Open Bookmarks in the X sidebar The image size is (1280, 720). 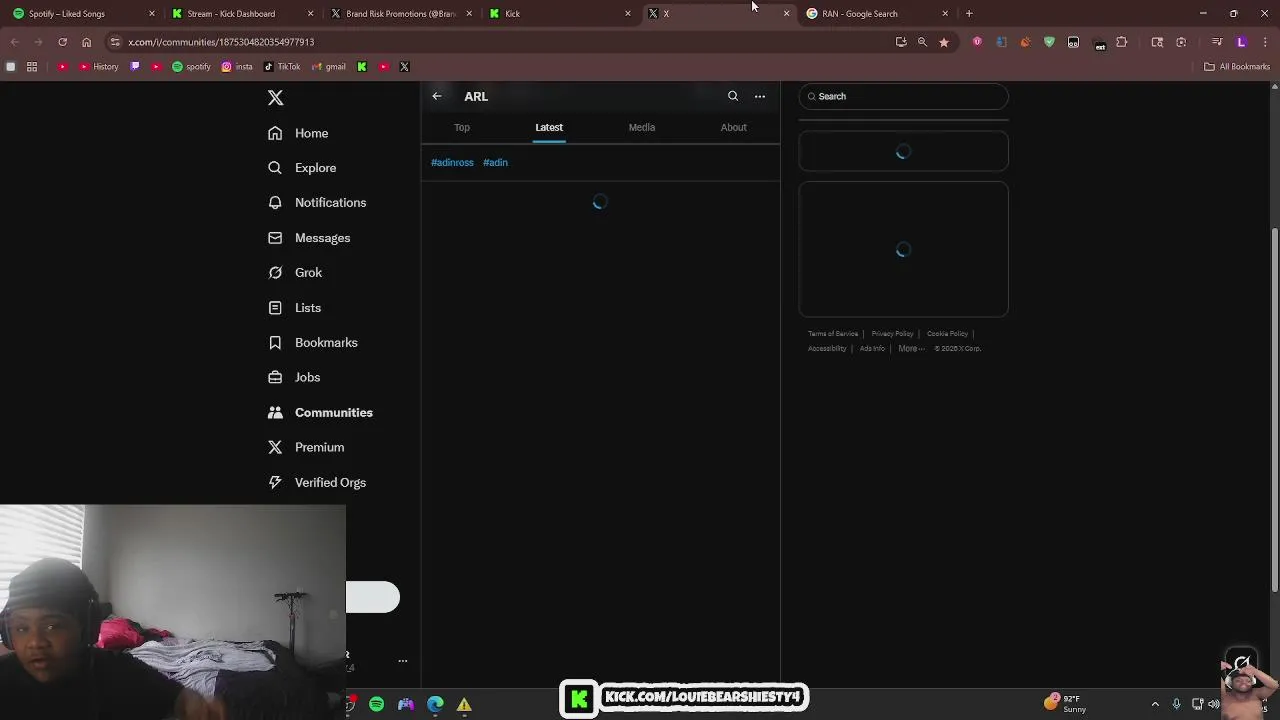click(x=312, y=343)
